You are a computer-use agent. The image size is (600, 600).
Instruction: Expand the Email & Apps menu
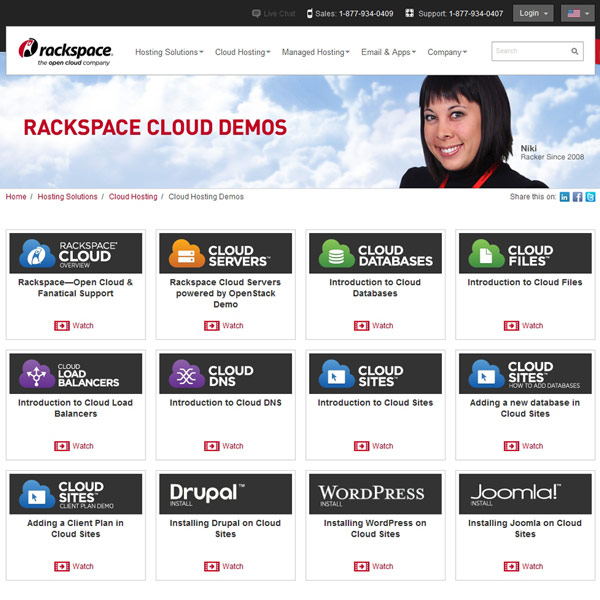[x=388, y=52]
